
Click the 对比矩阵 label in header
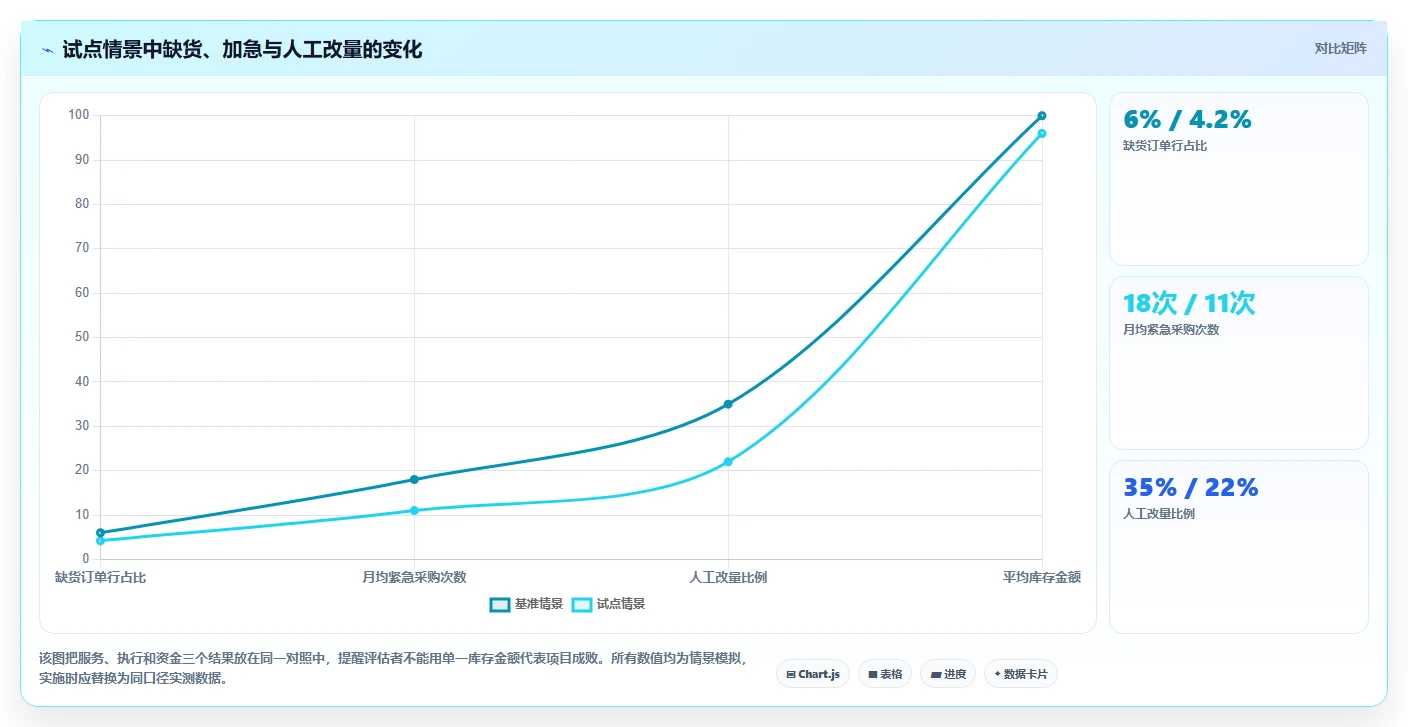1340,48
